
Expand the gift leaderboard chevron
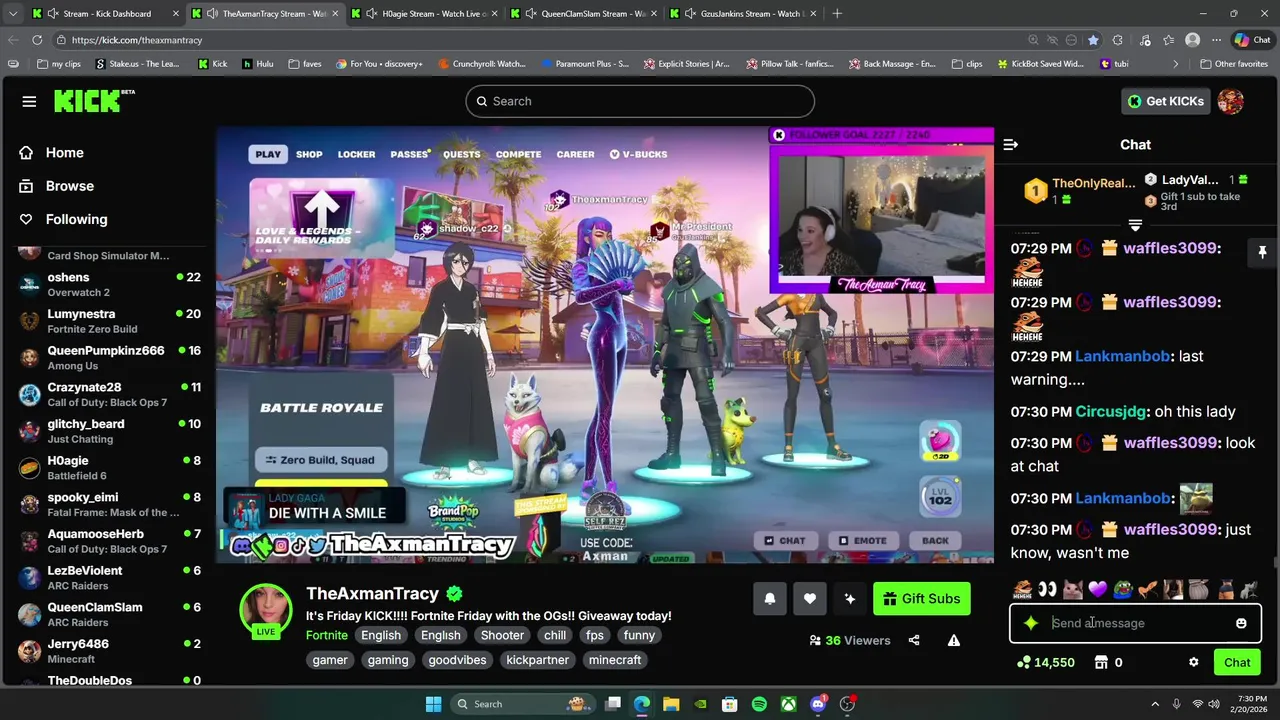pos(1135,225)
